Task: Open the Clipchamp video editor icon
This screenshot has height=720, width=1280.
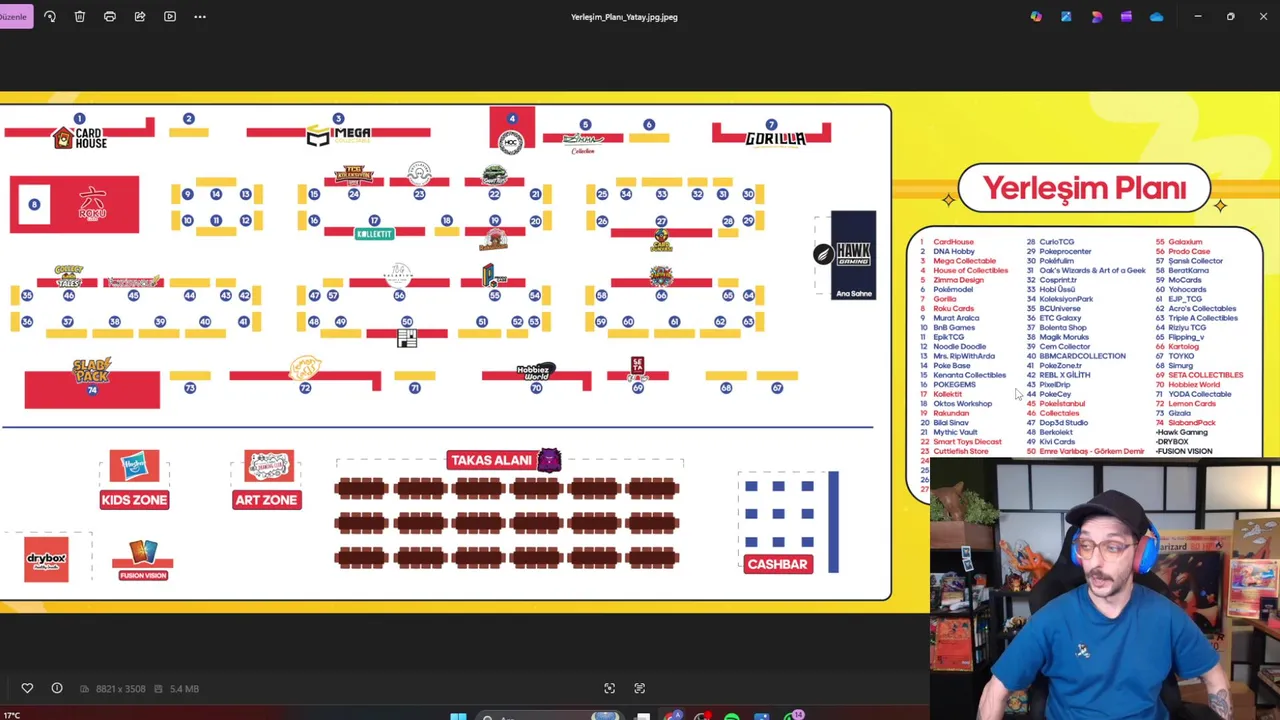Action: [1126, 16]
